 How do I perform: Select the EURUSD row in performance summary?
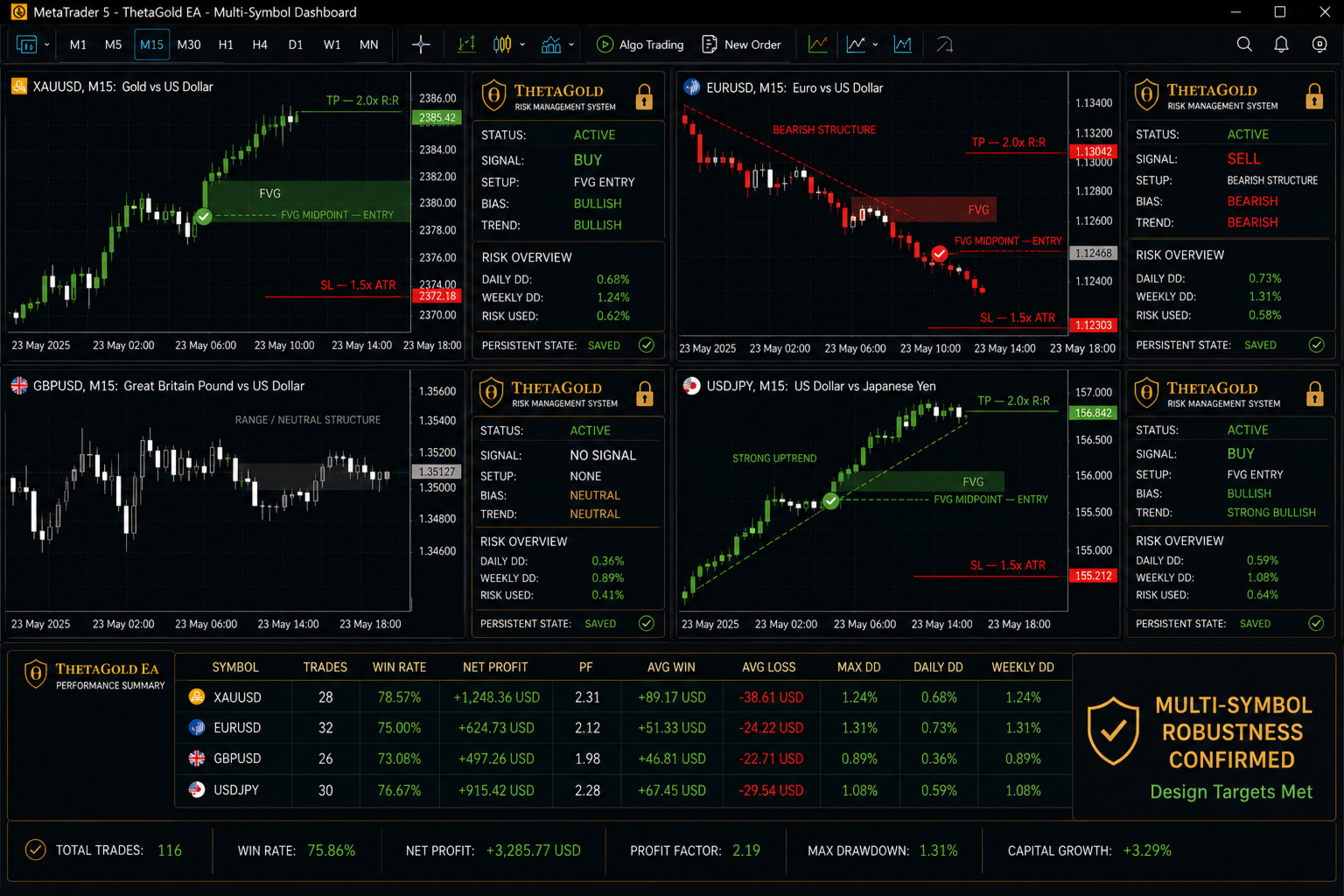pos(623,728)
